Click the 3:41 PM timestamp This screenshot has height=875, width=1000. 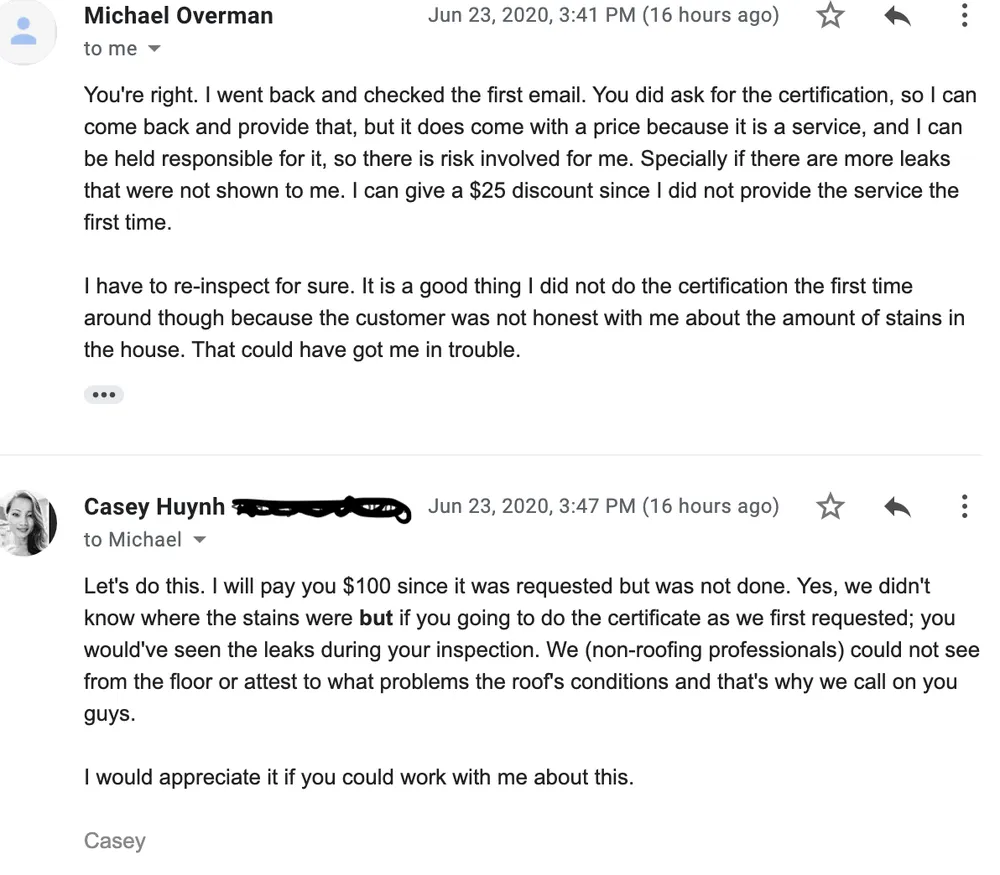[x=603, y=16]
